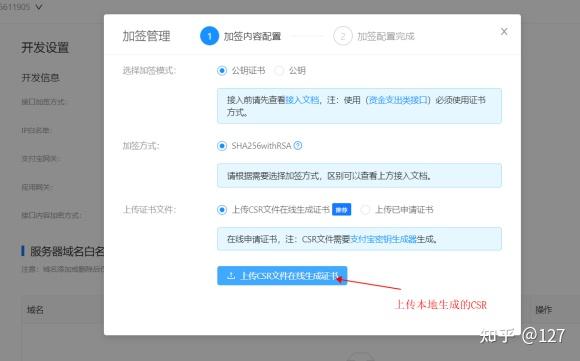Select the 公钥 radio option
This screenshot has height=361, width=580.
(x=279, y=70)
